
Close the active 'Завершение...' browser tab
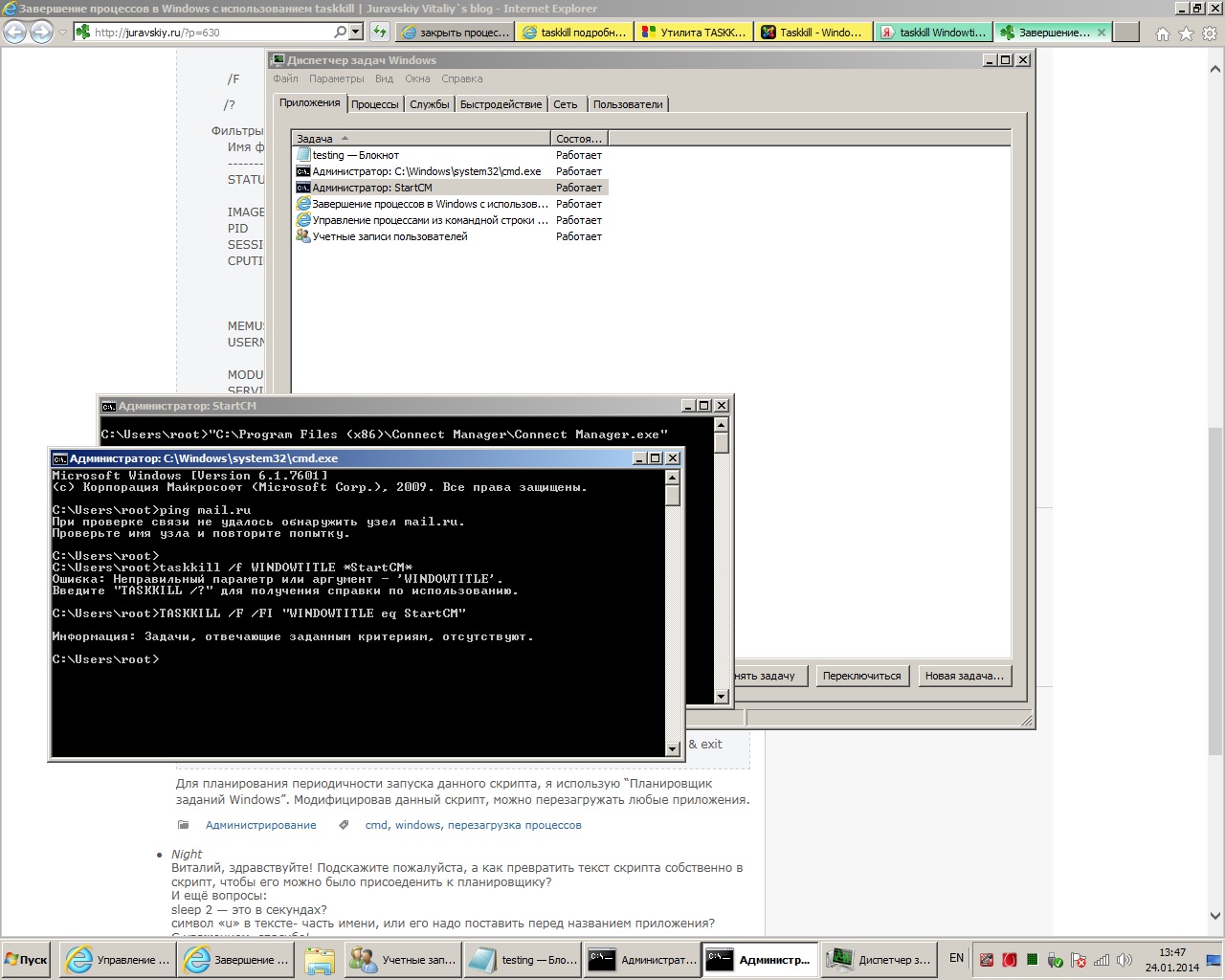click(1101, 33)
